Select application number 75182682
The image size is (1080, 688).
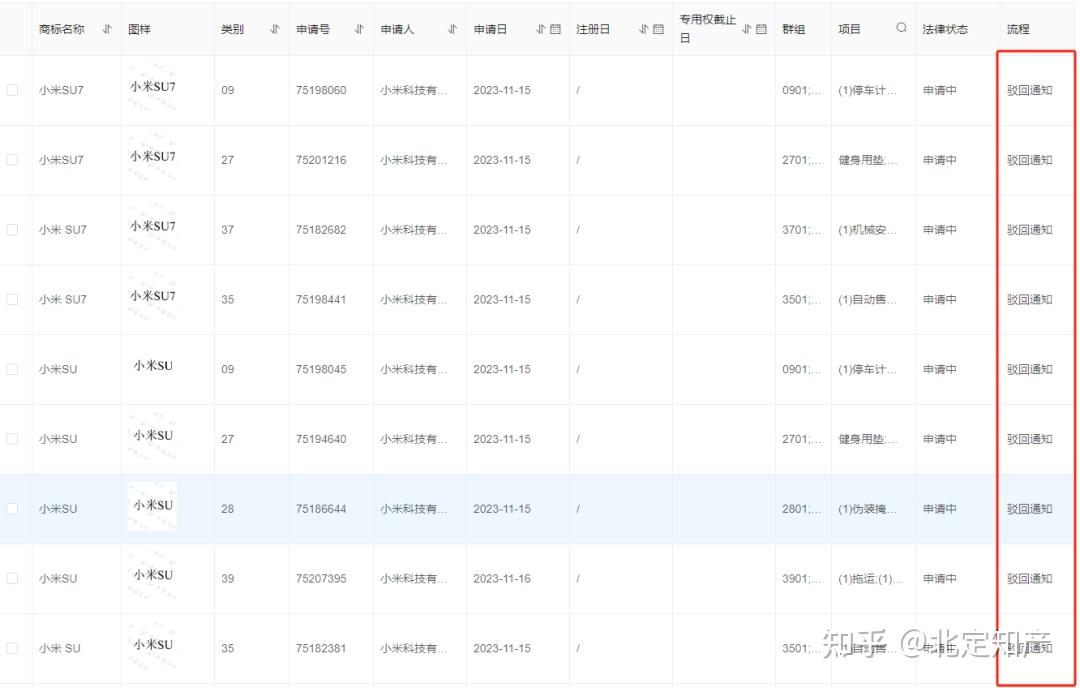(321, 229)
